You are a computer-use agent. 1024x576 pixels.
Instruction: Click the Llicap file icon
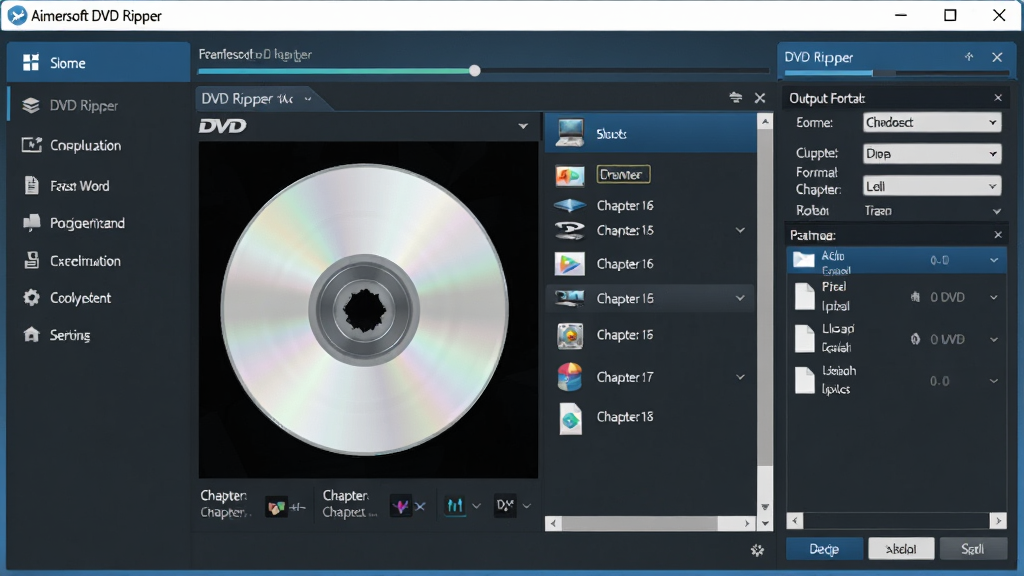(x=805, y=339)
